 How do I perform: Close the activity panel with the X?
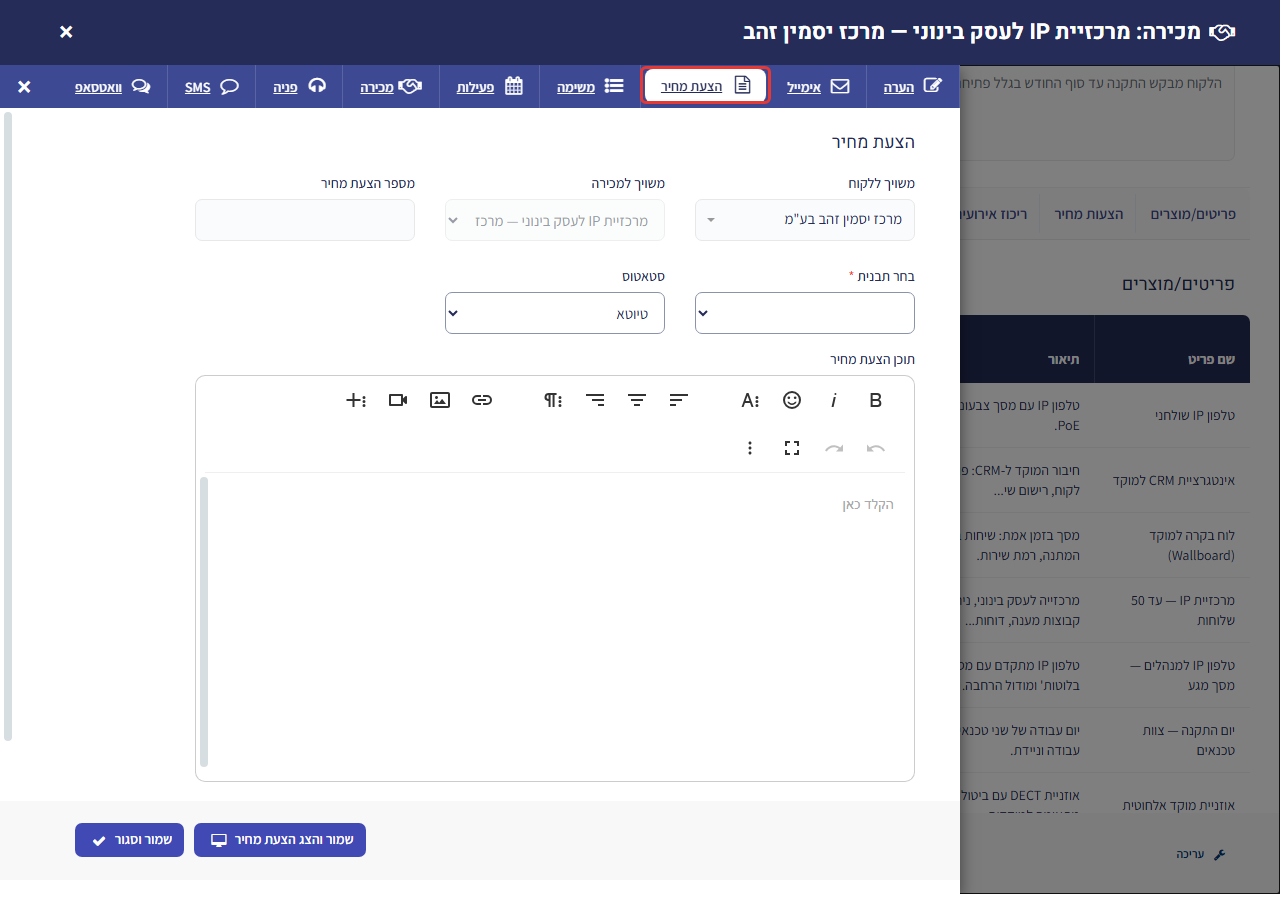[24, 87]
